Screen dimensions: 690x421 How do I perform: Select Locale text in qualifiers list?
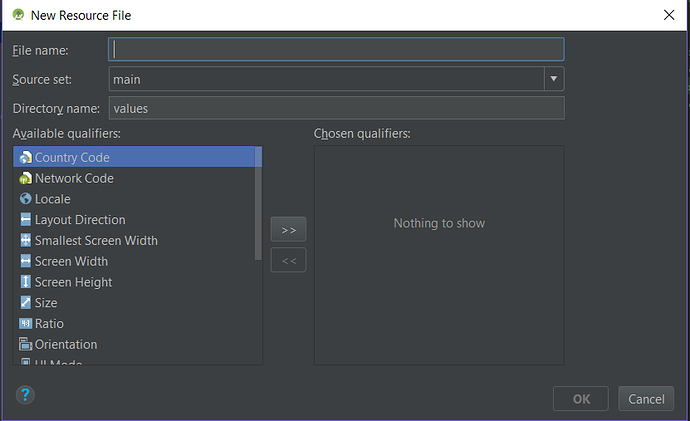[52, 199]
